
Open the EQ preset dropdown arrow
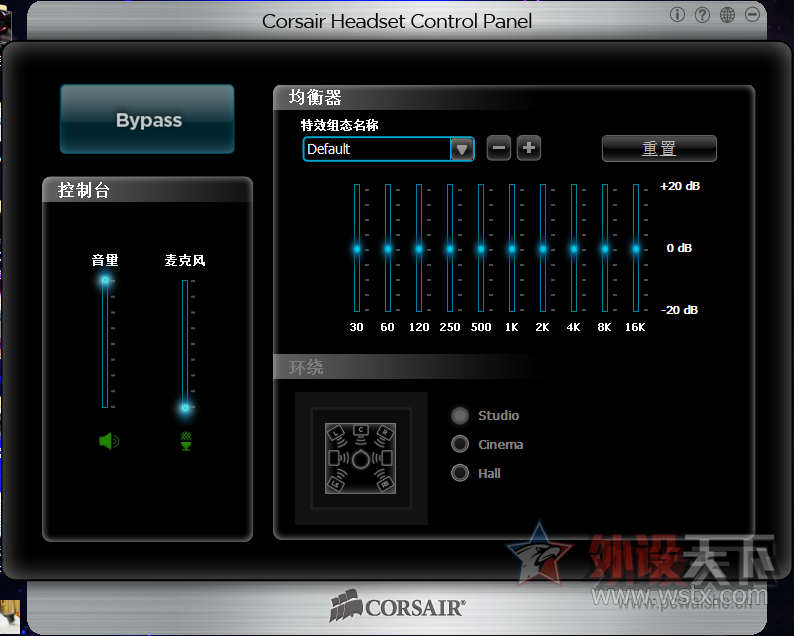pyautogui.click(x=462, y=149)
